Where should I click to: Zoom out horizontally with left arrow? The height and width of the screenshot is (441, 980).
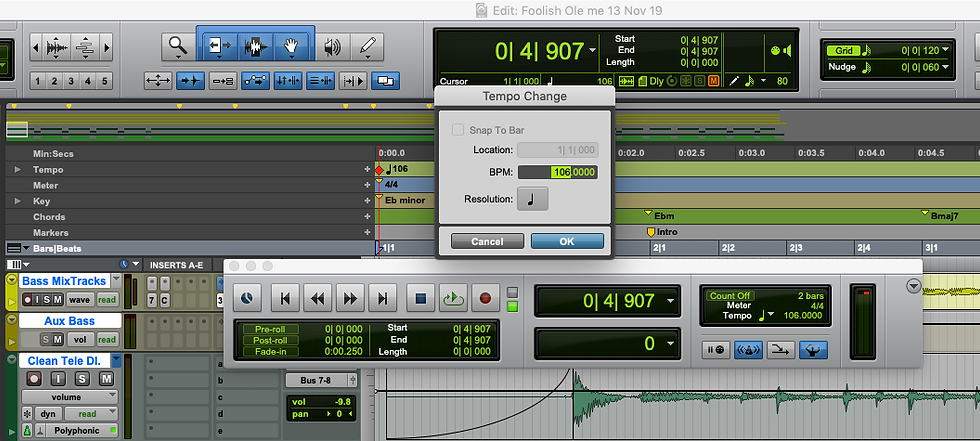[36, 47]
